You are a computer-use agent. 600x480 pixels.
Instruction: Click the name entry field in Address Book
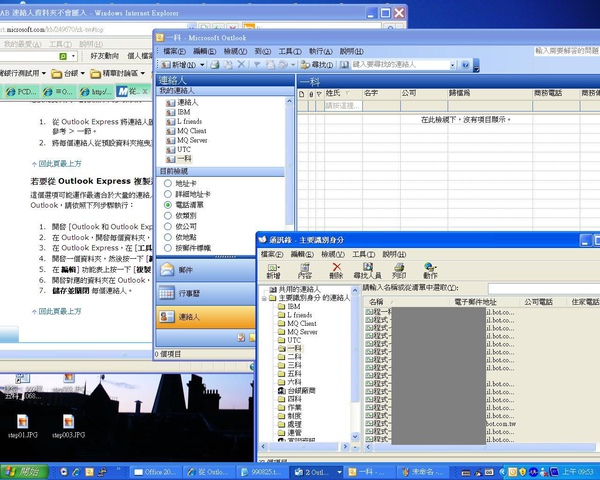543,288
